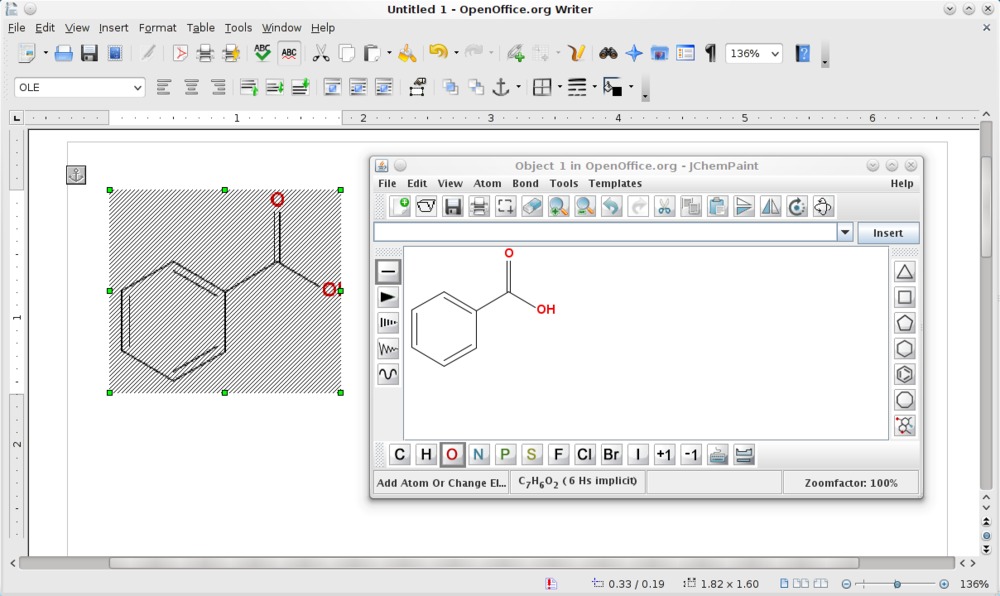The width and height of the screenshot is (1000, 596).
Task: Toggle the Oxygen element button
Action: (x=452, y=455)
